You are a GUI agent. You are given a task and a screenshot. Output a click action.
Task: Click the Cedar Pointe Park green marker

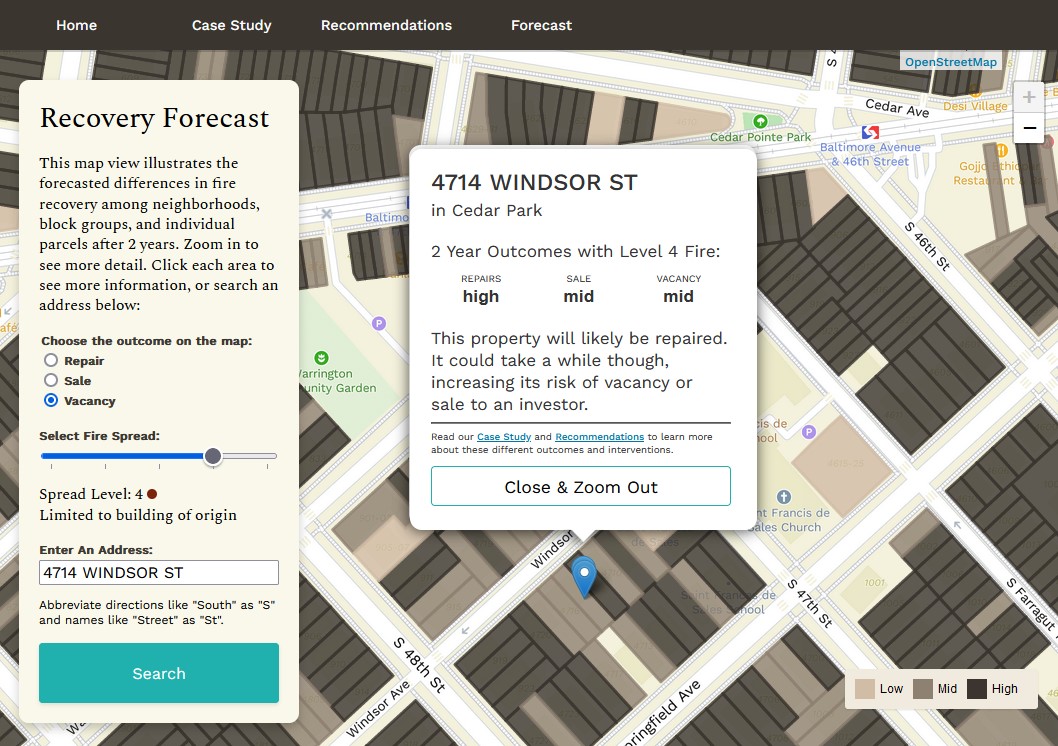pos(760,121)
